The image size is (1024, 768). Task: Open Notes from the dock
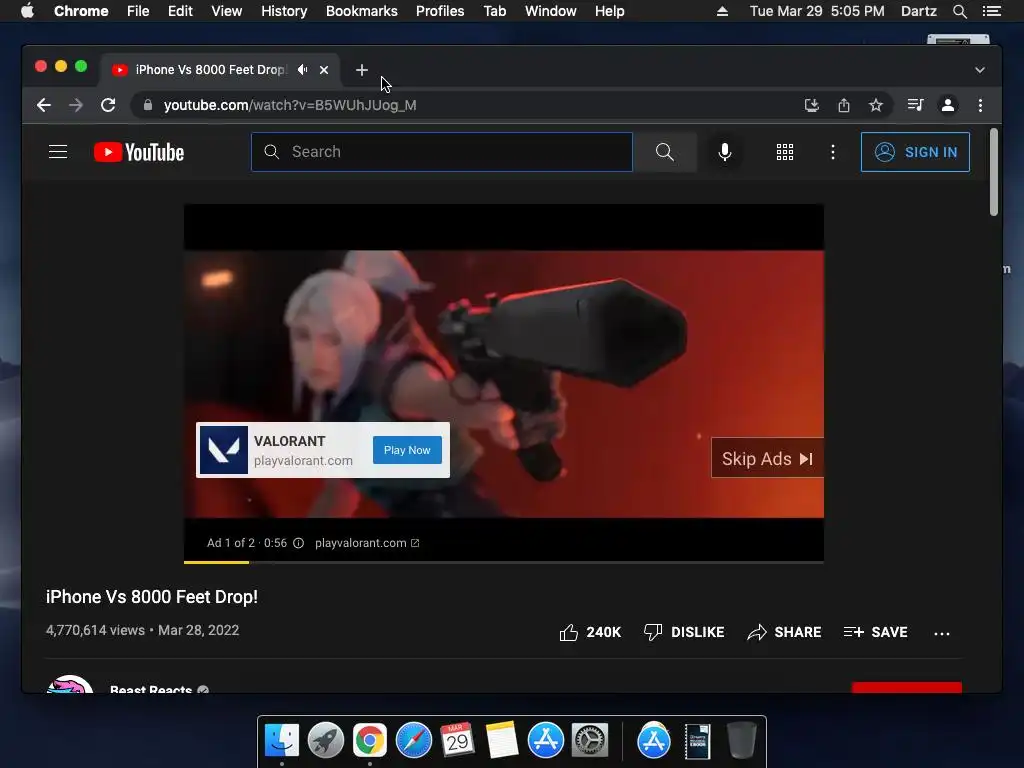502,741
